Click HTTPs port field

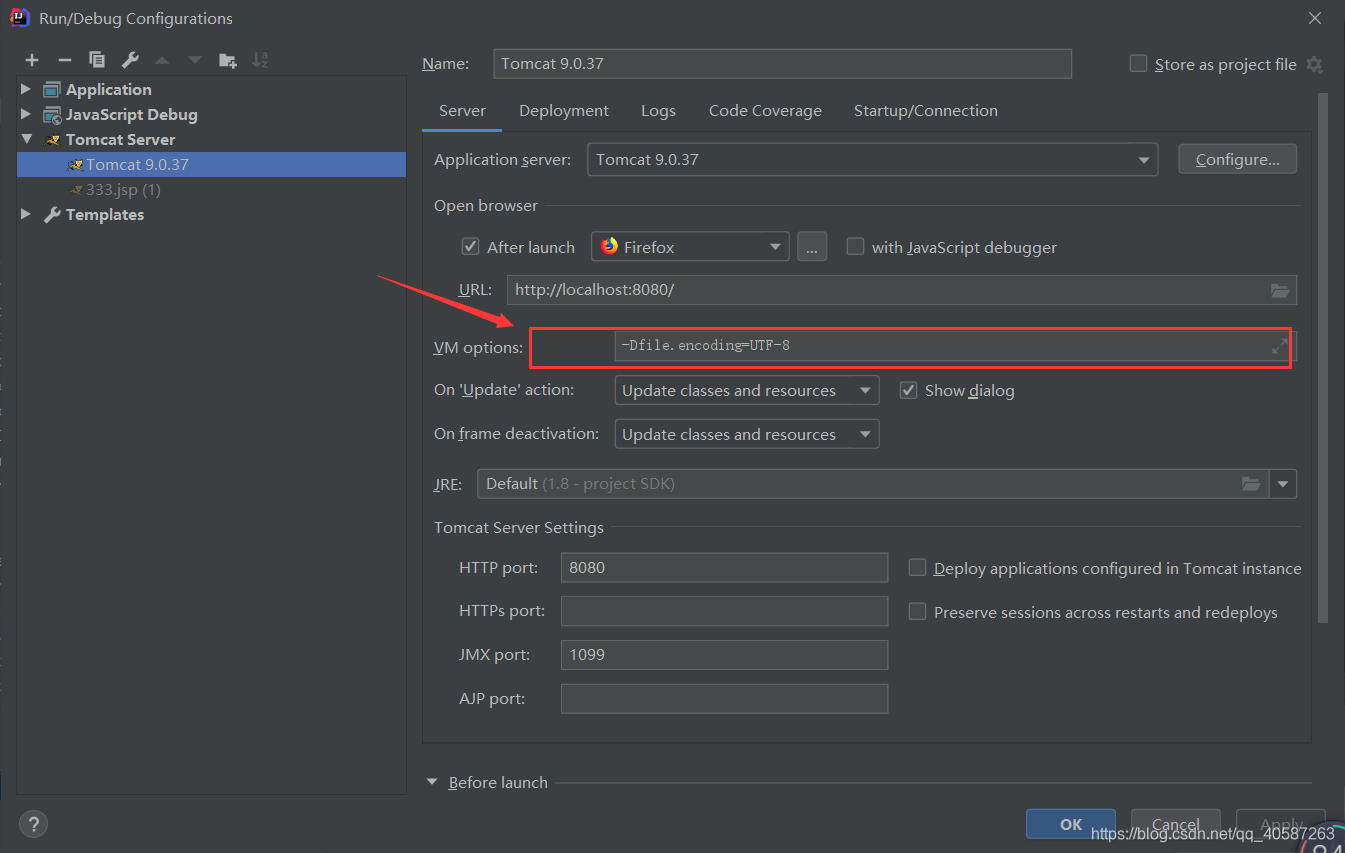[724, 611]
